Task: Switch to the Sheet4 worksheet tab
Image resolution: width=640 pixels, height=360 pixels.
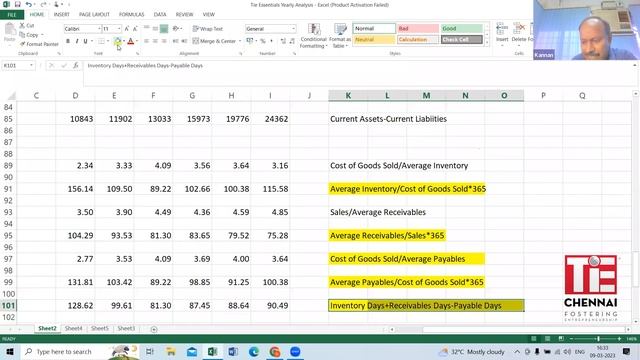Action: coord(73,328)
